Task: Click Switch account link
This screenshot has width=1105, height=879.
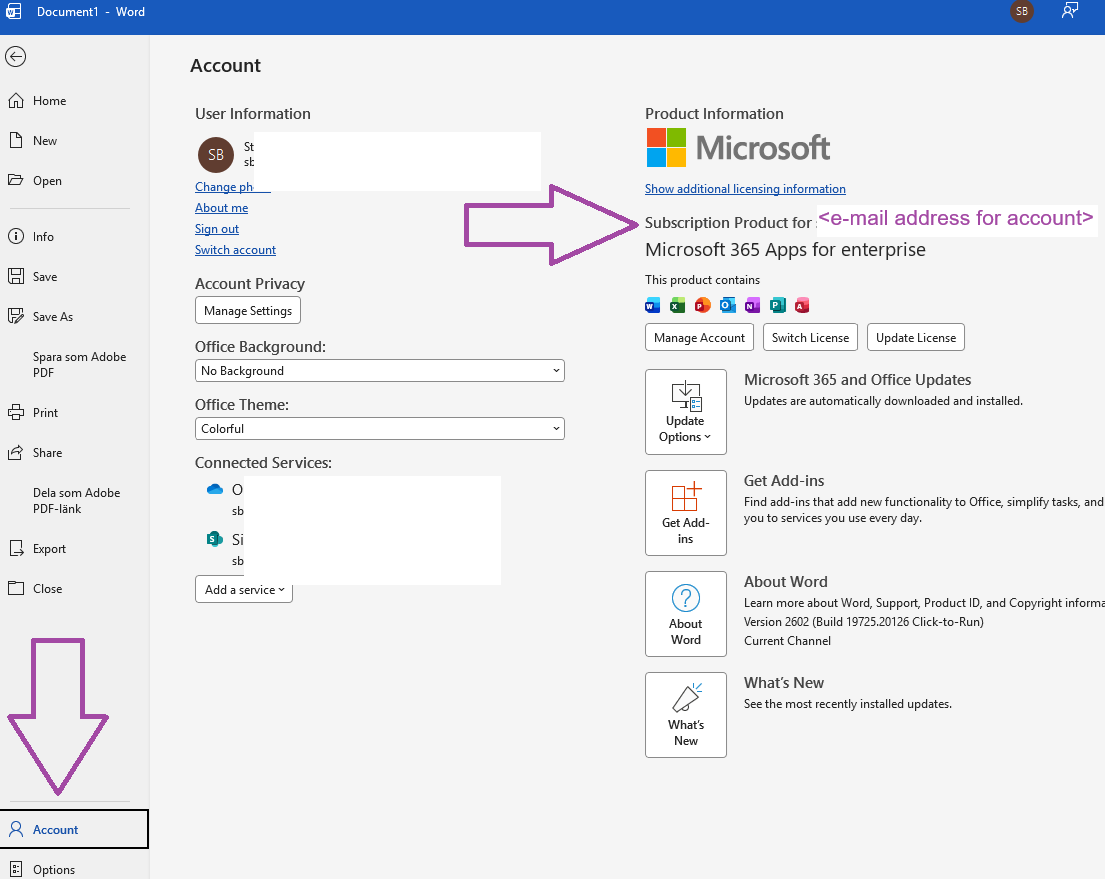Action: (235, 250)
